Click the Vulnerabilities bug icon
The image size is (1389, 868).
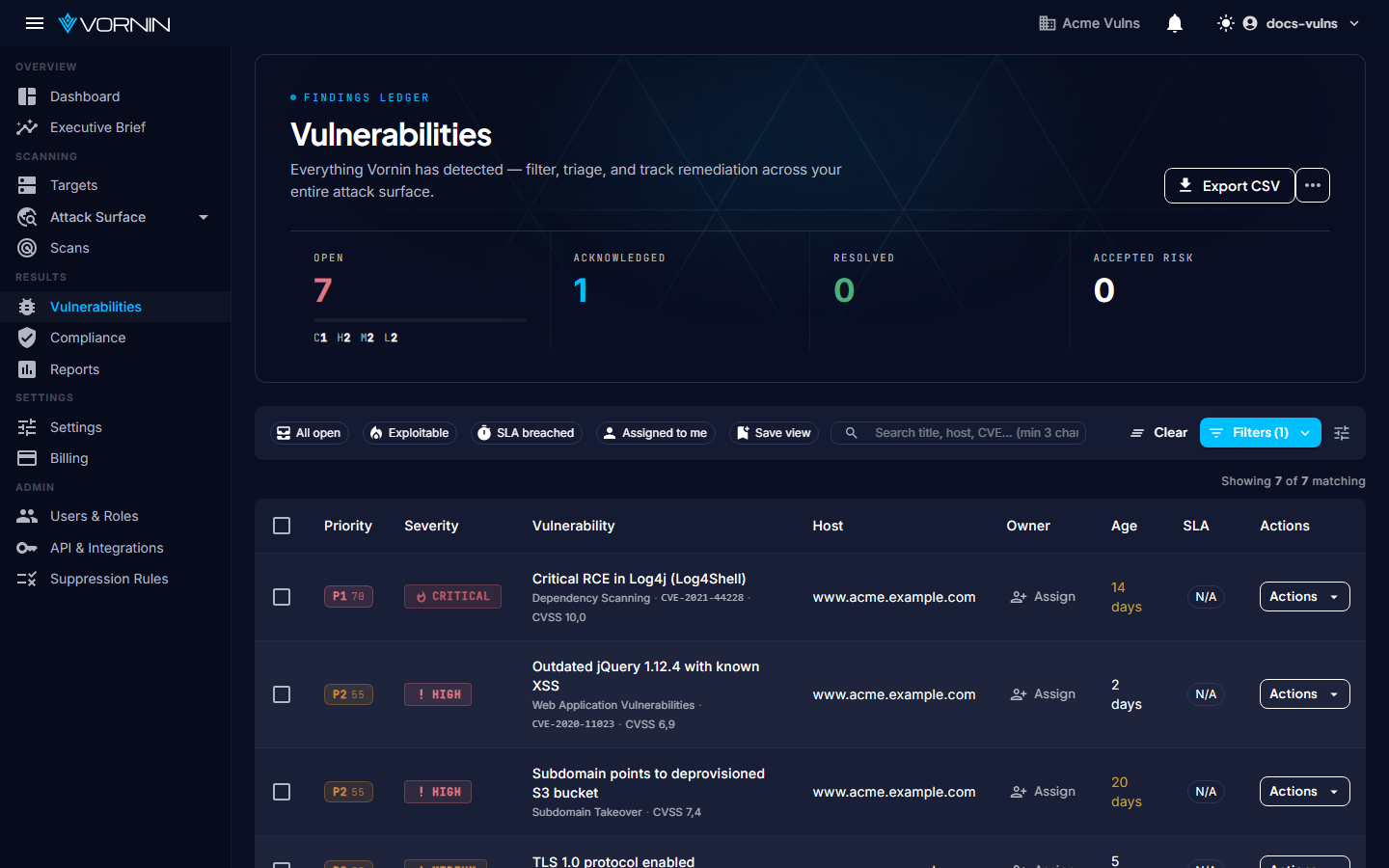27,307
